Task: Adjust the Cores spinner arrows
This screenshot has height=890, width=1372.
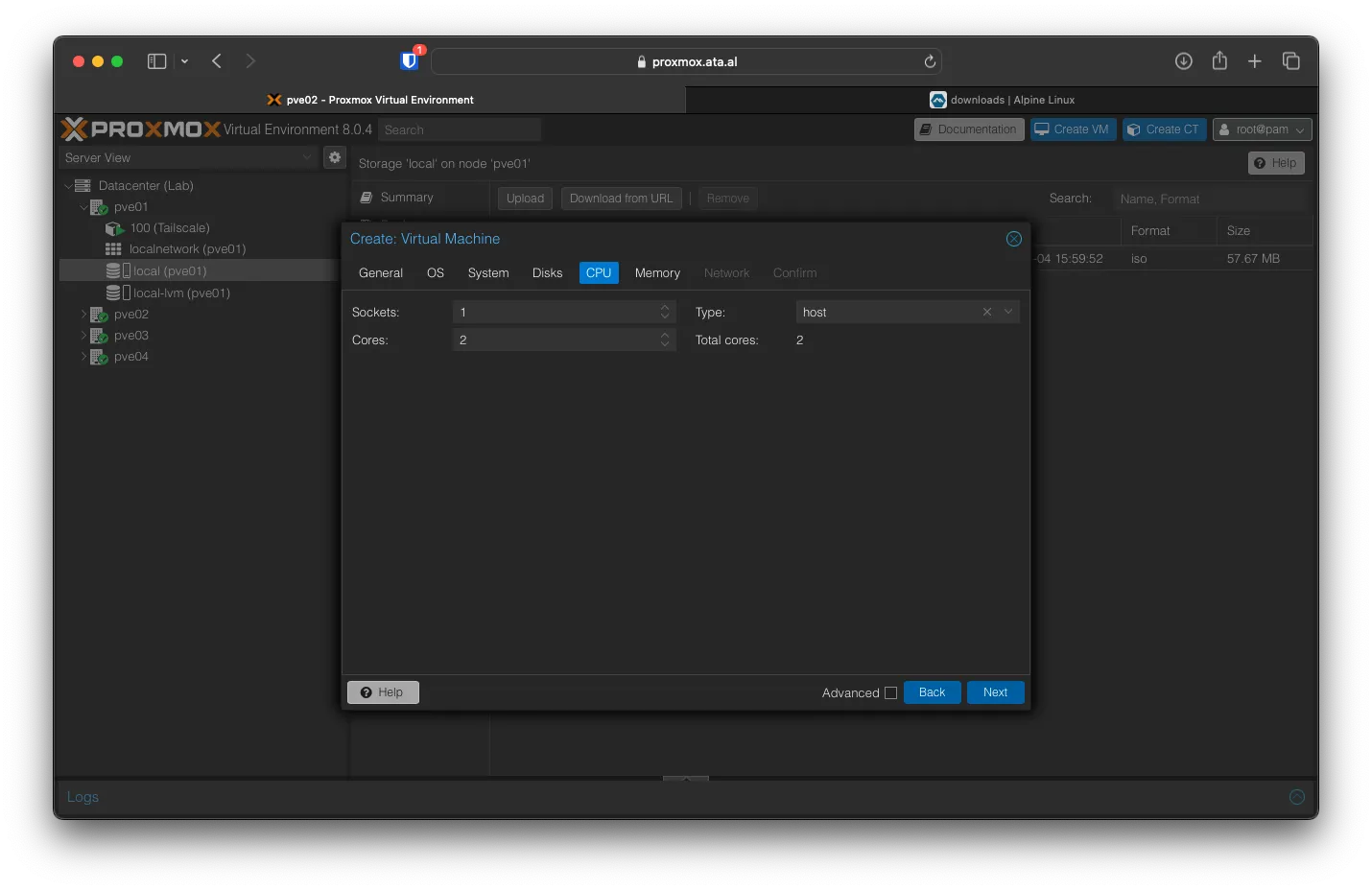Action: click(665, 340)
